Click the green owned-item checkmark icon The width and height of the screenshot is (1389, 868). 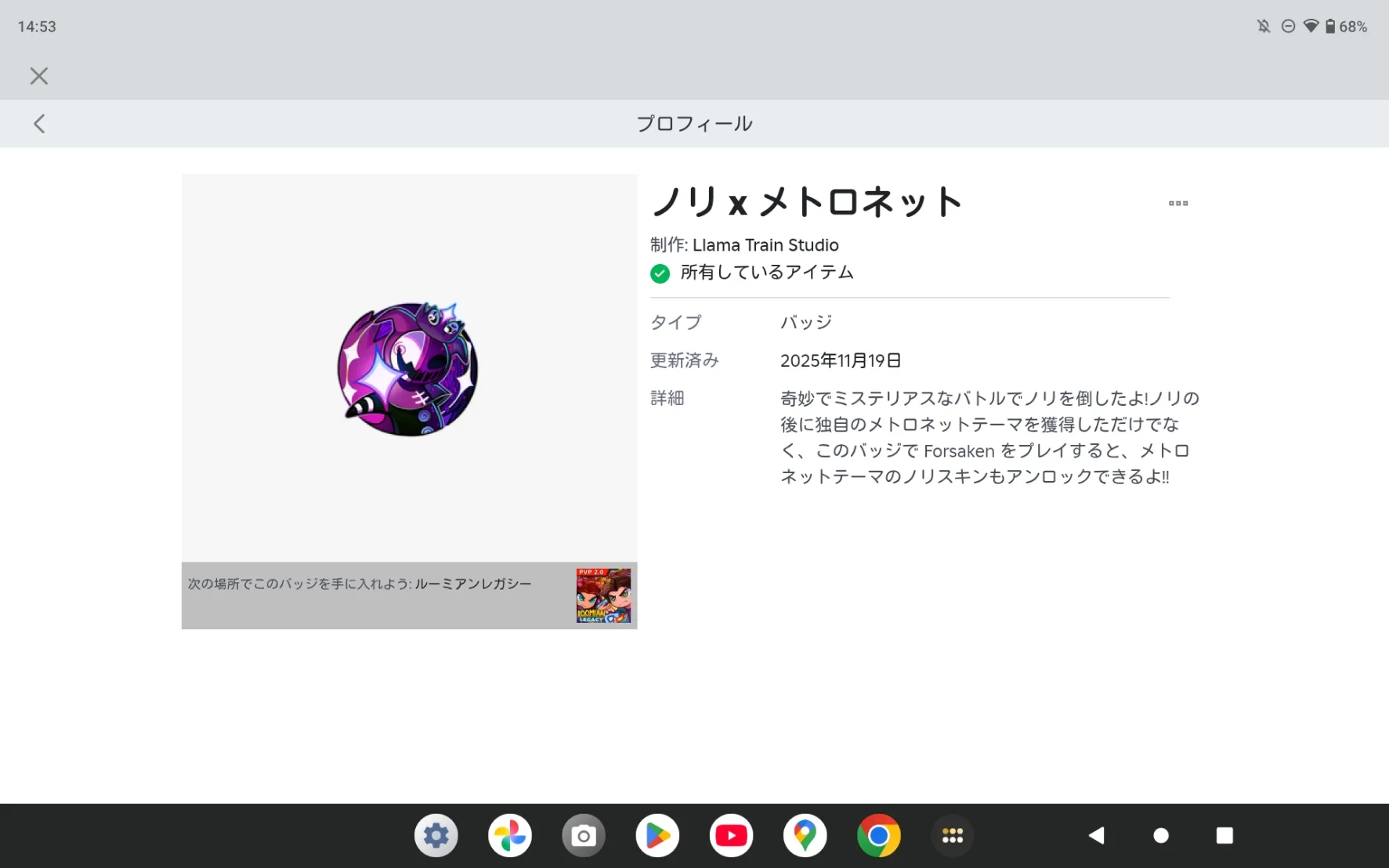tap(660, 273)
